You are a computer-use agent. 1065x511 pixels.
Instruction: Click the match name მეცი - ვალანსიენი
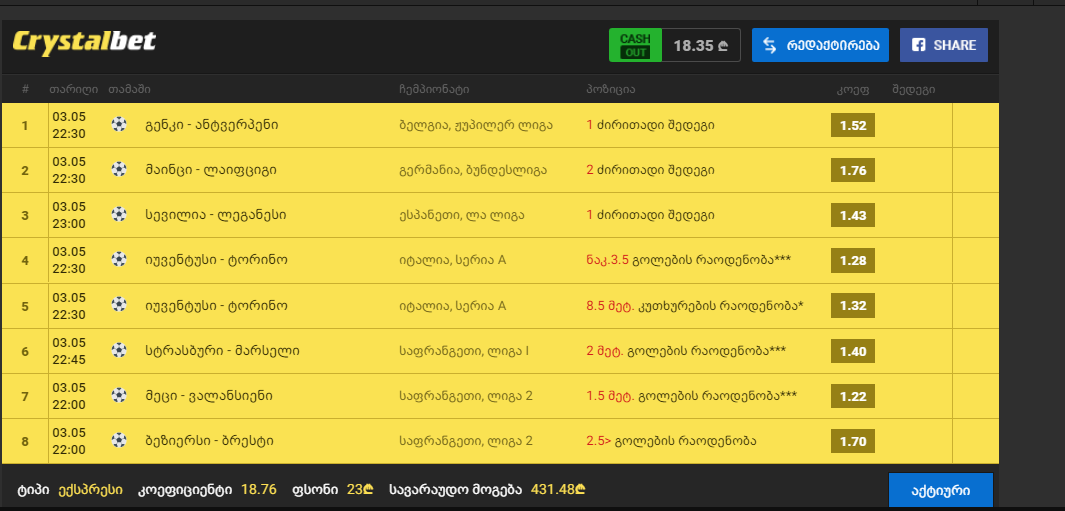pos(209,395)
